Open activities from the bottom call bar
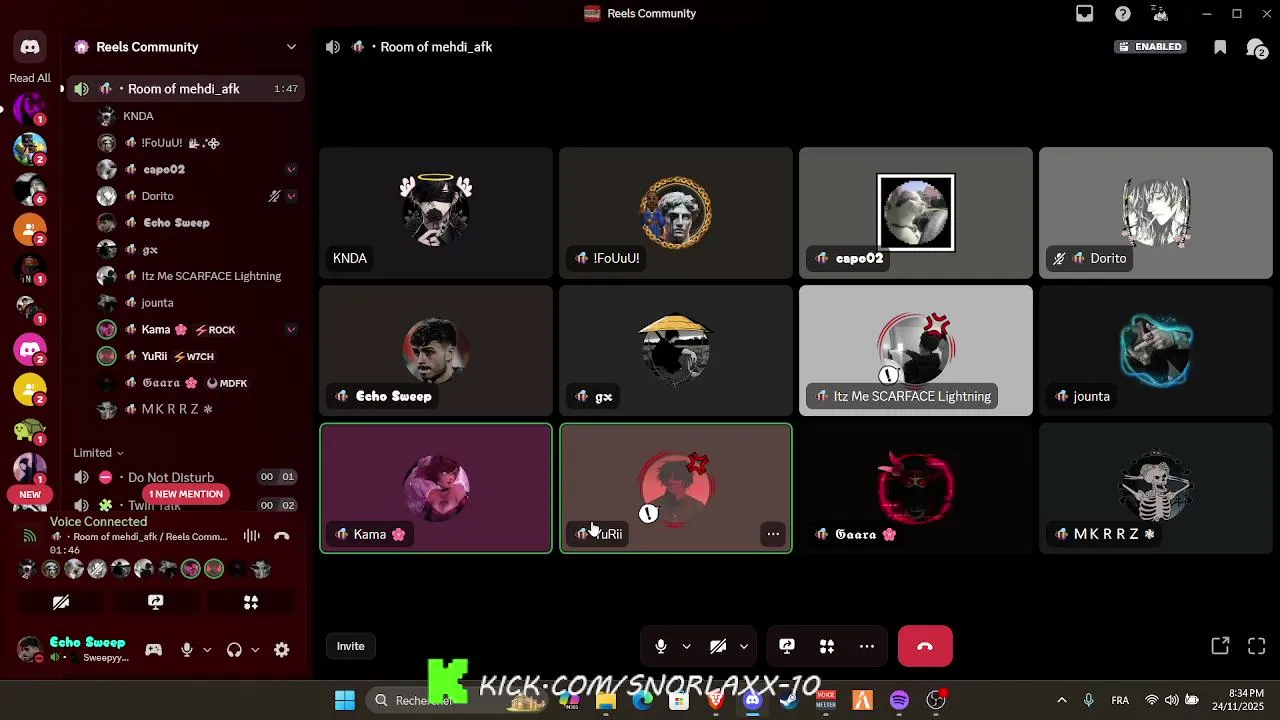This screenshot has height=720, width=1280. pyautogui.click(x=827, y=646)
